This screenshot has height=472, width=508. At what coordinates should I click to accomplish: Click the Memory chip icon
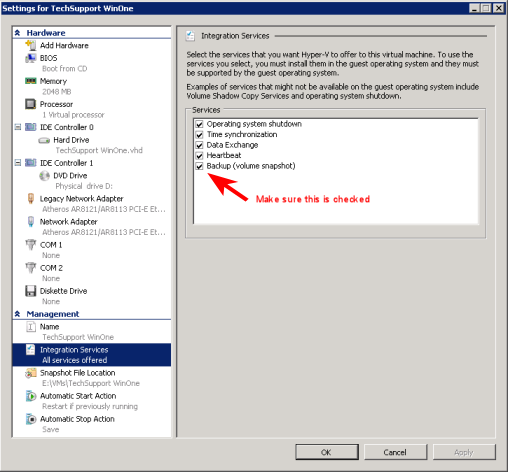[31, 81]
